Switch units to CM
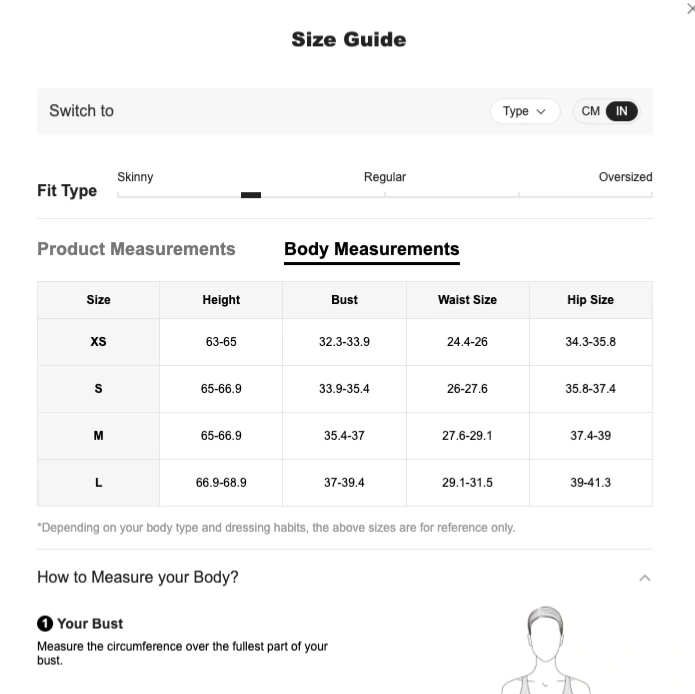 click(x=590, y=111)
